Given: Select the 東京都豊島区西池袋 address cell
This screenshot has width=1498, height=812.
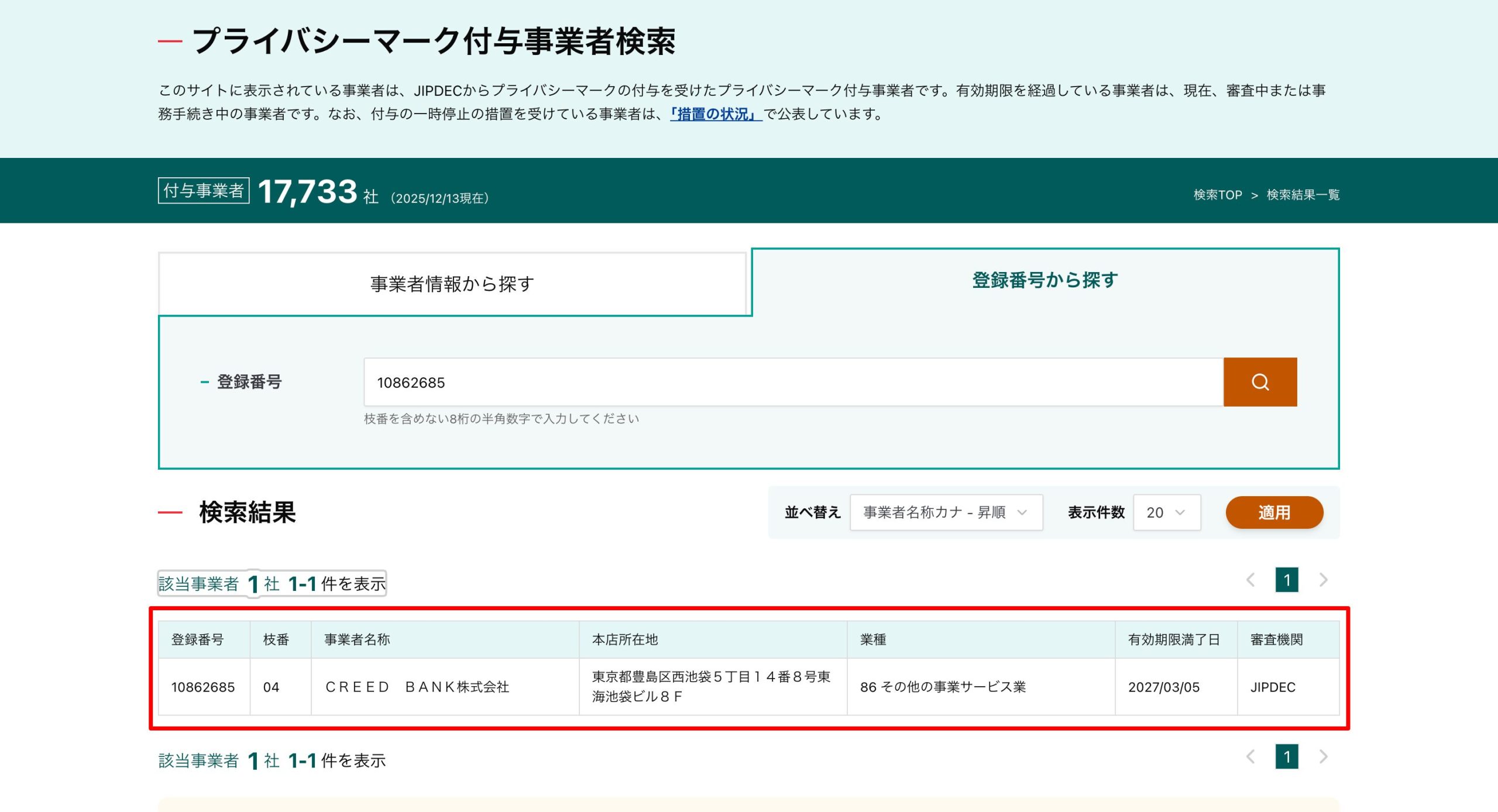Looking at the screenshot, I should (x=713, y=687).
